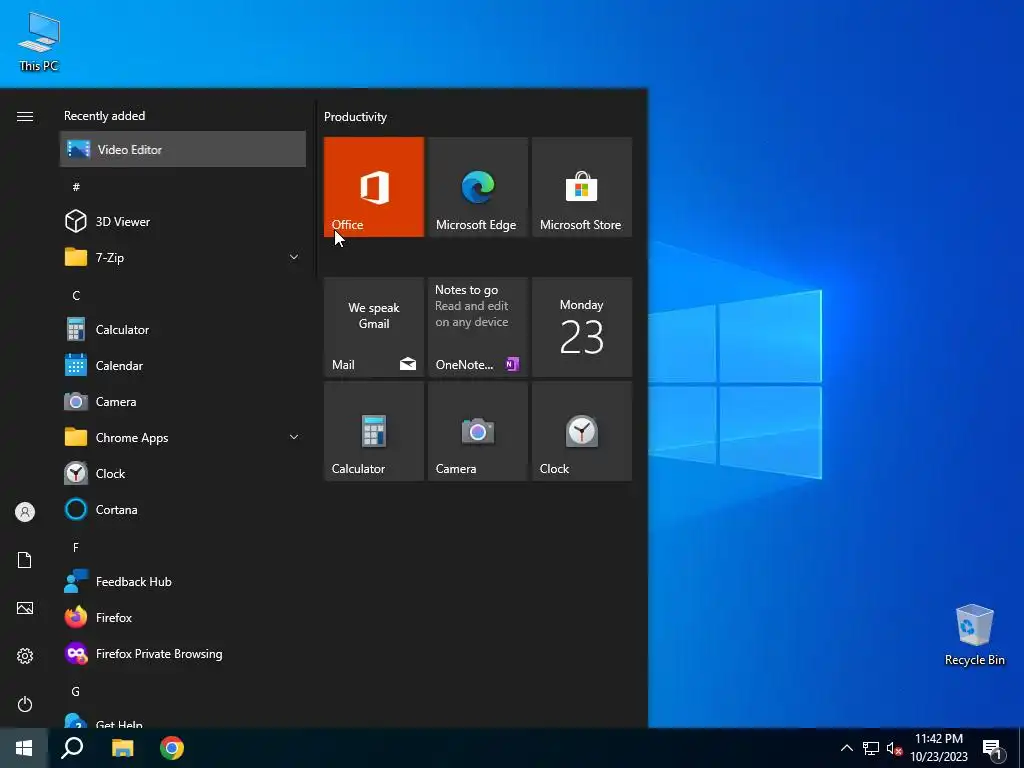Launch the Camera tile in Productivity
Viewport: 1024px width, 768px height.
coord(477,432)
